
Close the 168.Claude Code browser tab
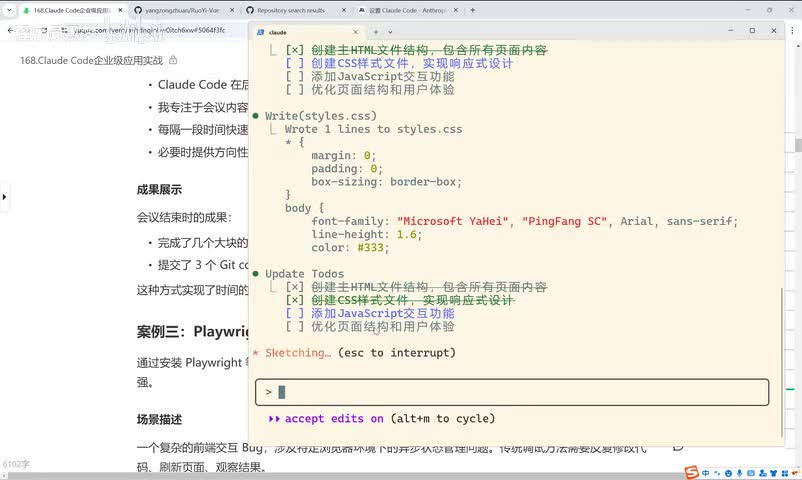(x=120, y=10)
